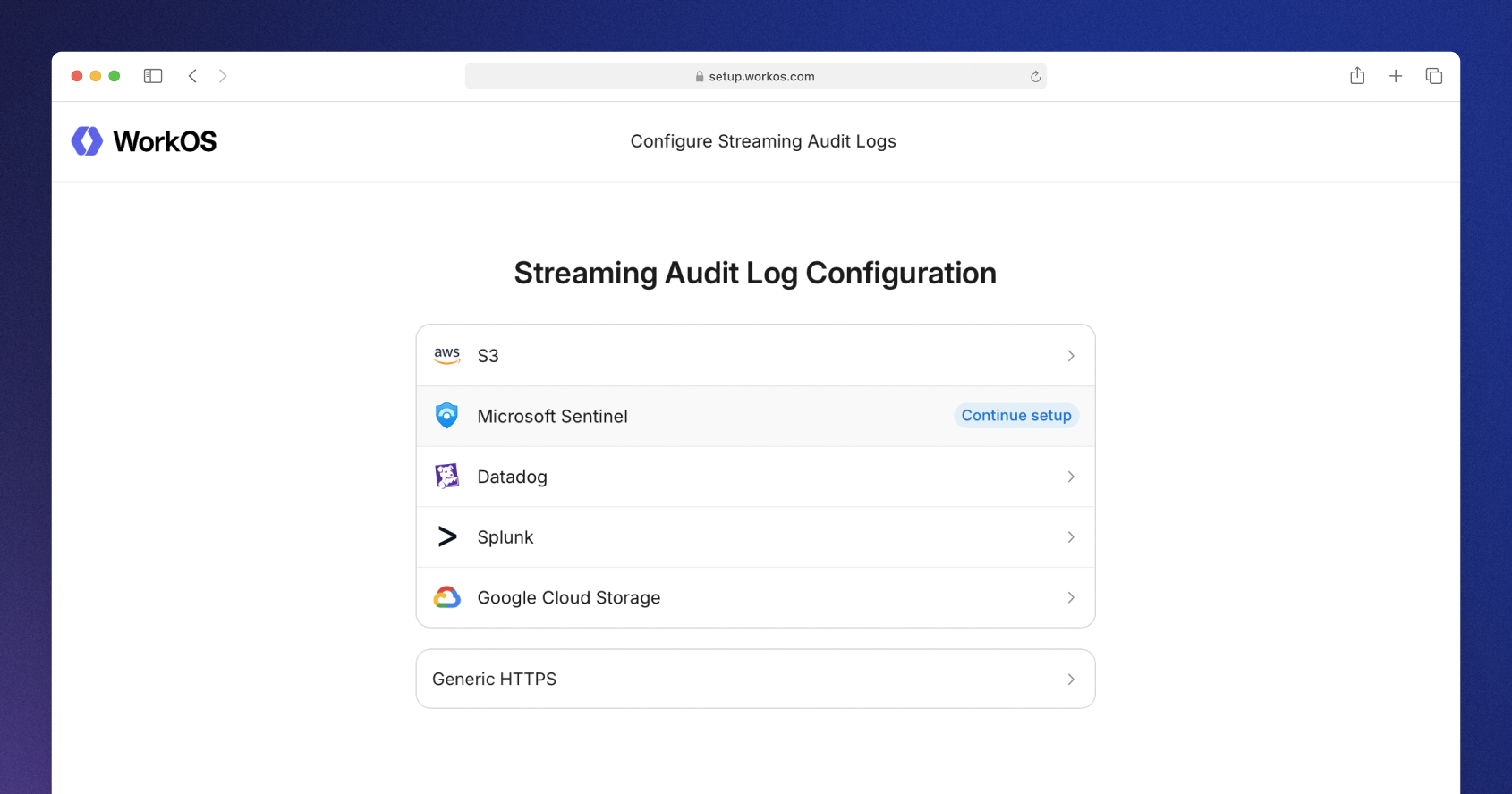Click the Splunk arrow logo icon
Screen dimensions: 1512x794
tap(447, 536)
